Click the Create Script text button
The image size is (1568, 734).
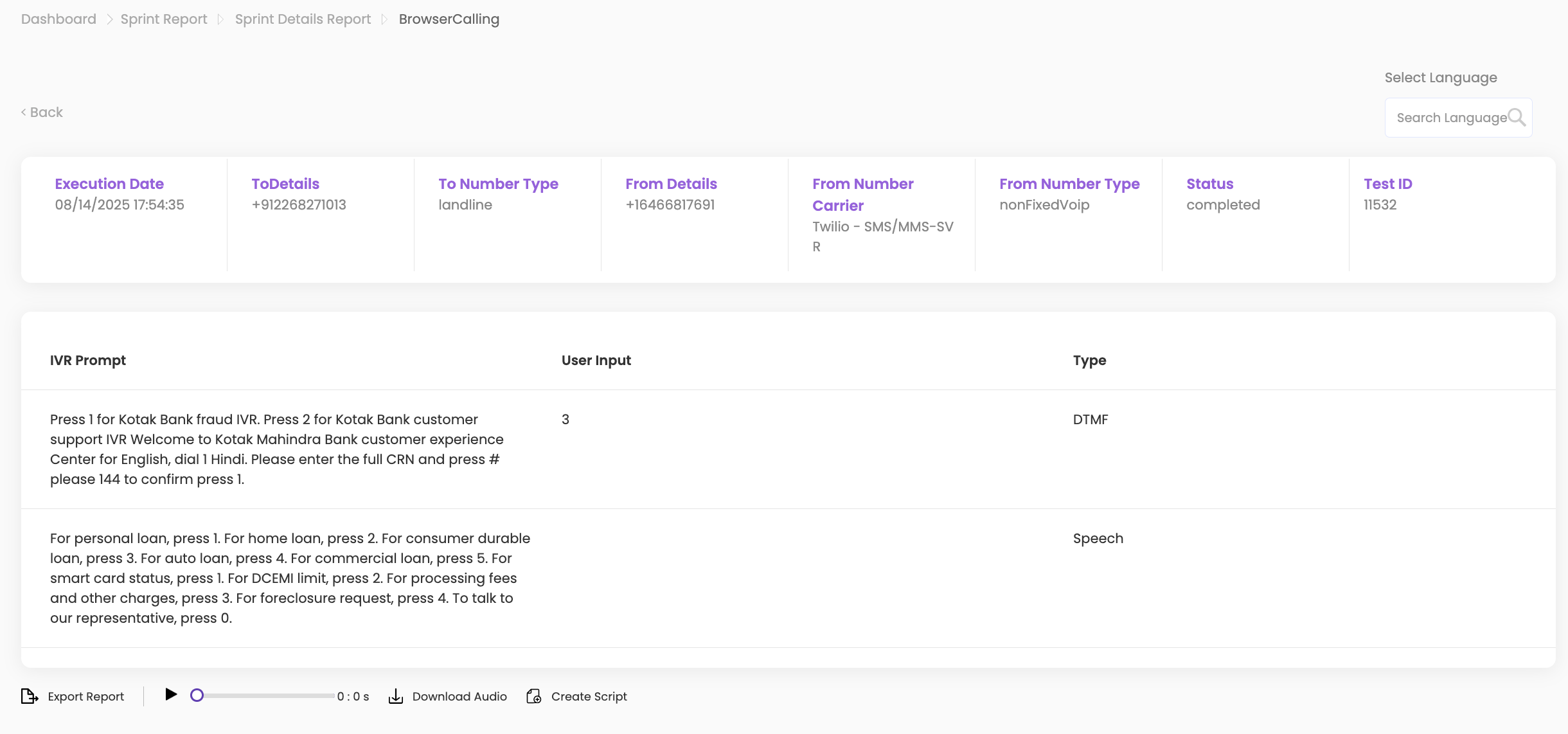[x=589, y=697]
